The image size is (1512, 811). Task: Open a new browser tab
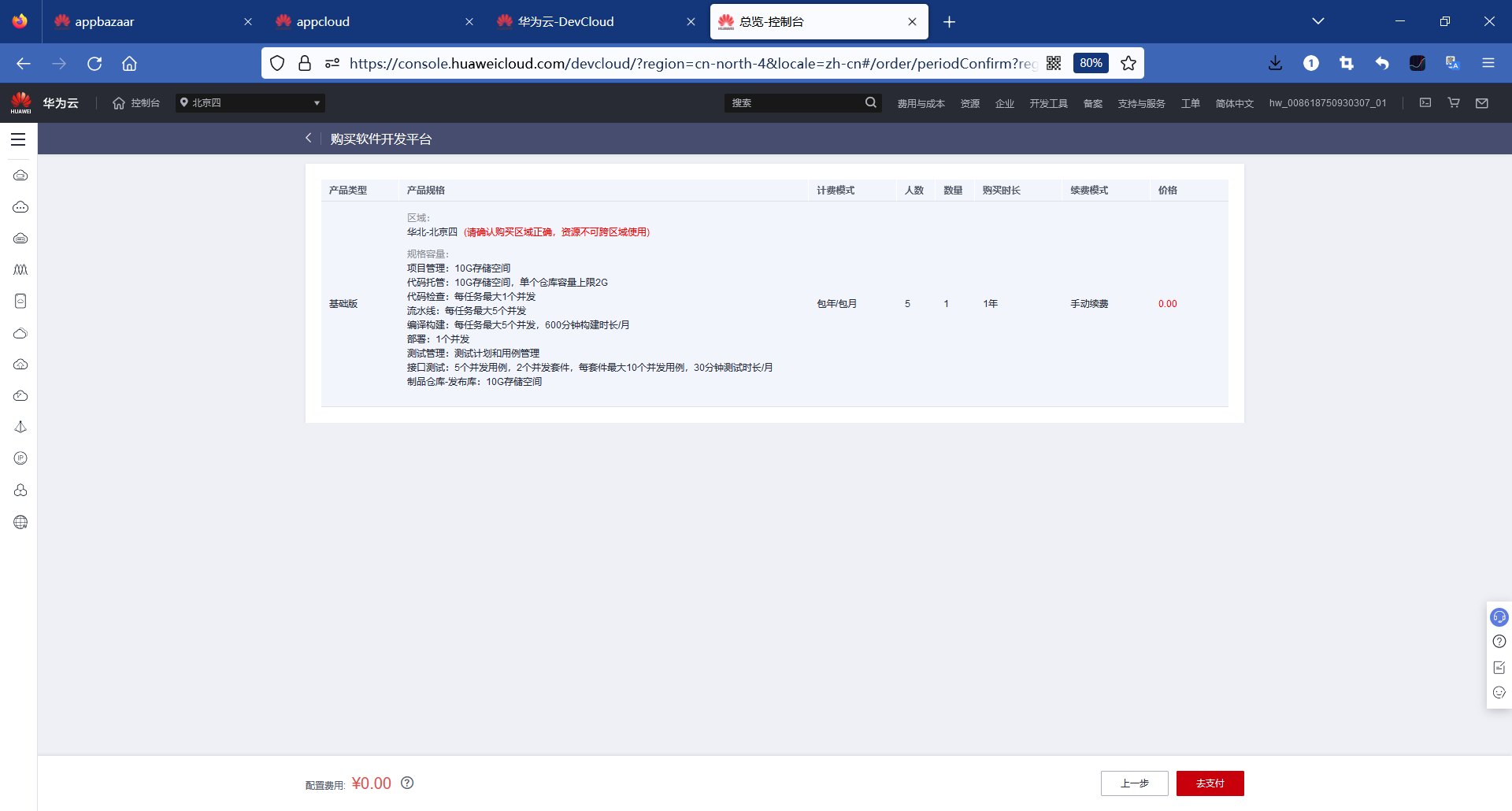click(950, 21)
